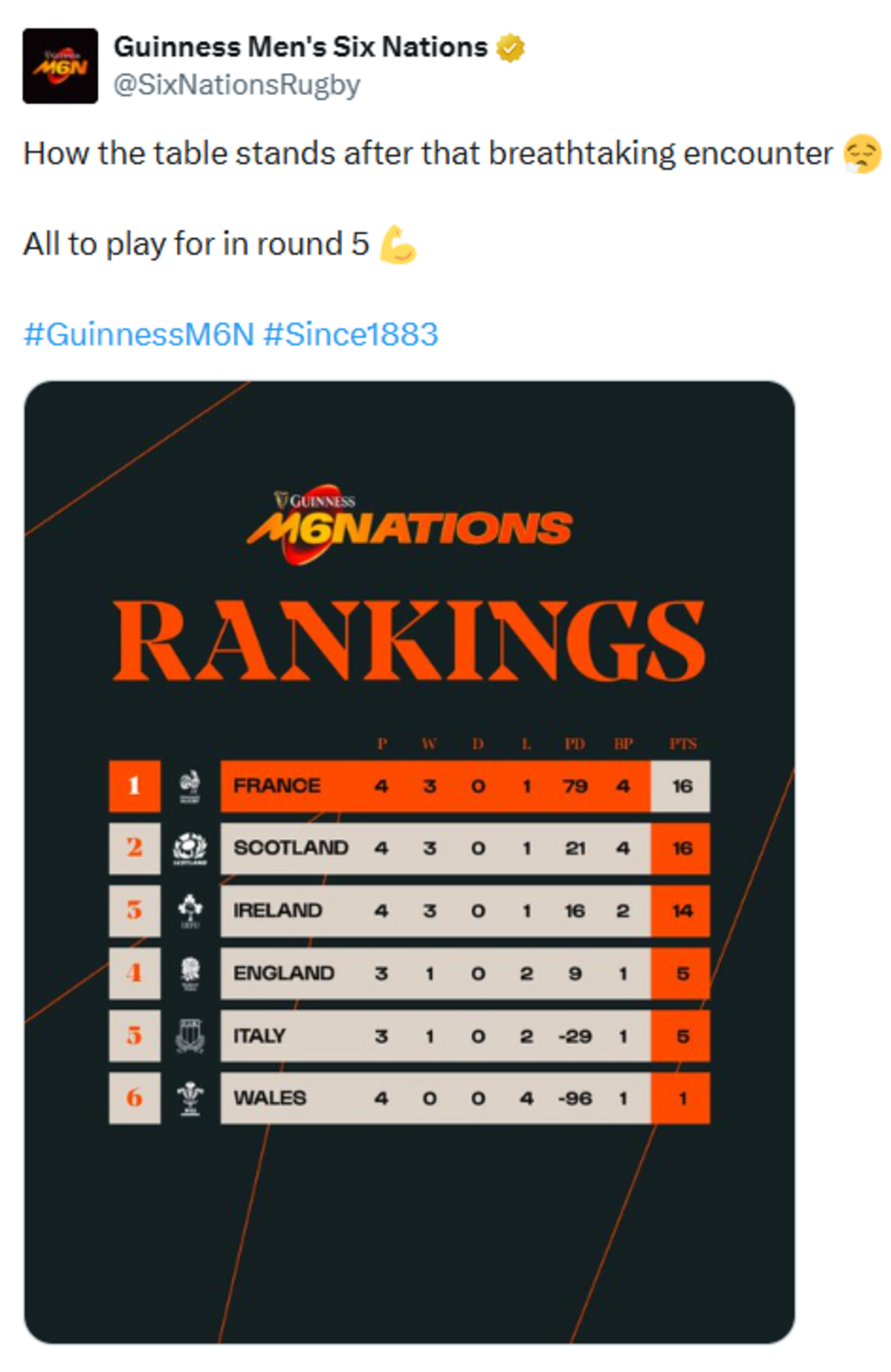
Task: Click the large RANKINGS heading
Action: pos(409,641)
